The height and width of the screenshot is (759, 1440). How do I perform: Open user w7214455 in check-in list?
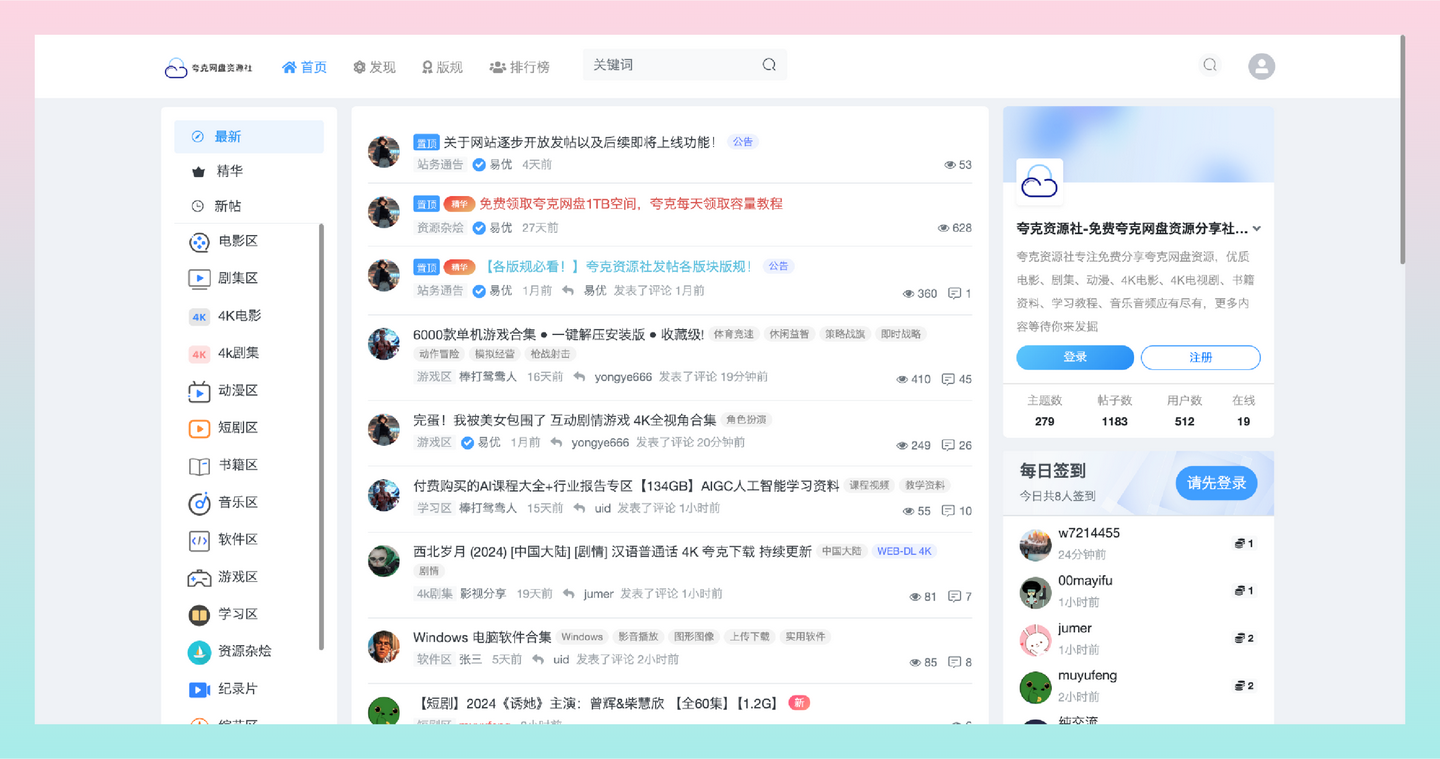click(x=1089, y=534)
